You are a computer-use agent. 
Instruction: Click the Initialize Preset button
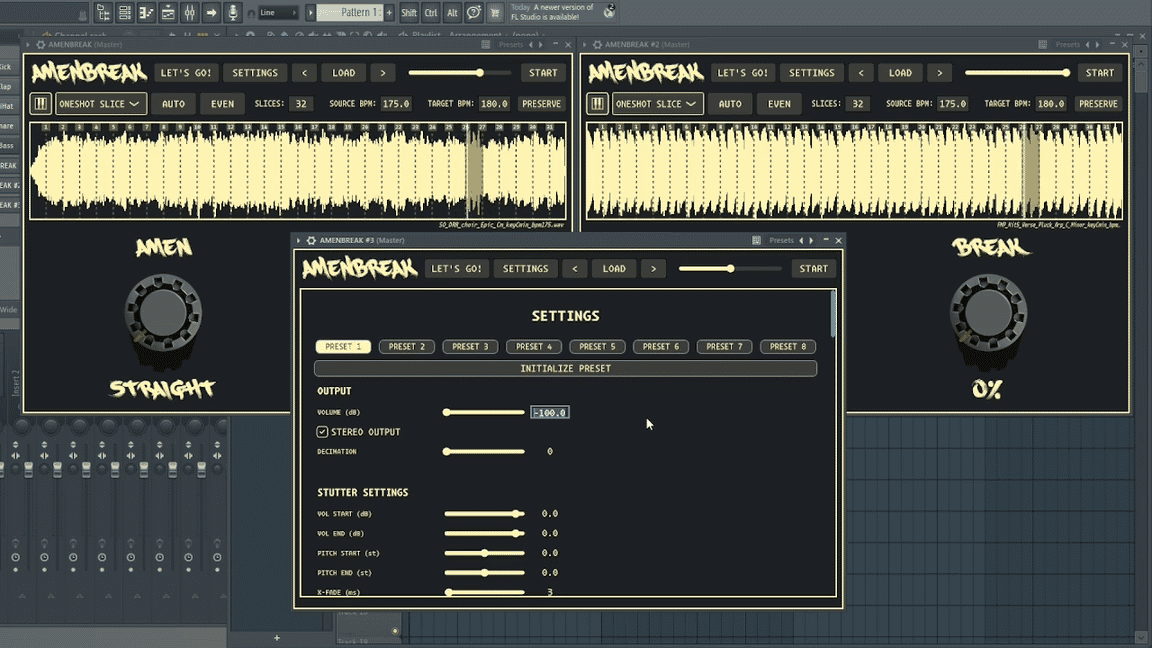pyautogui.click(x=566, y=368)
